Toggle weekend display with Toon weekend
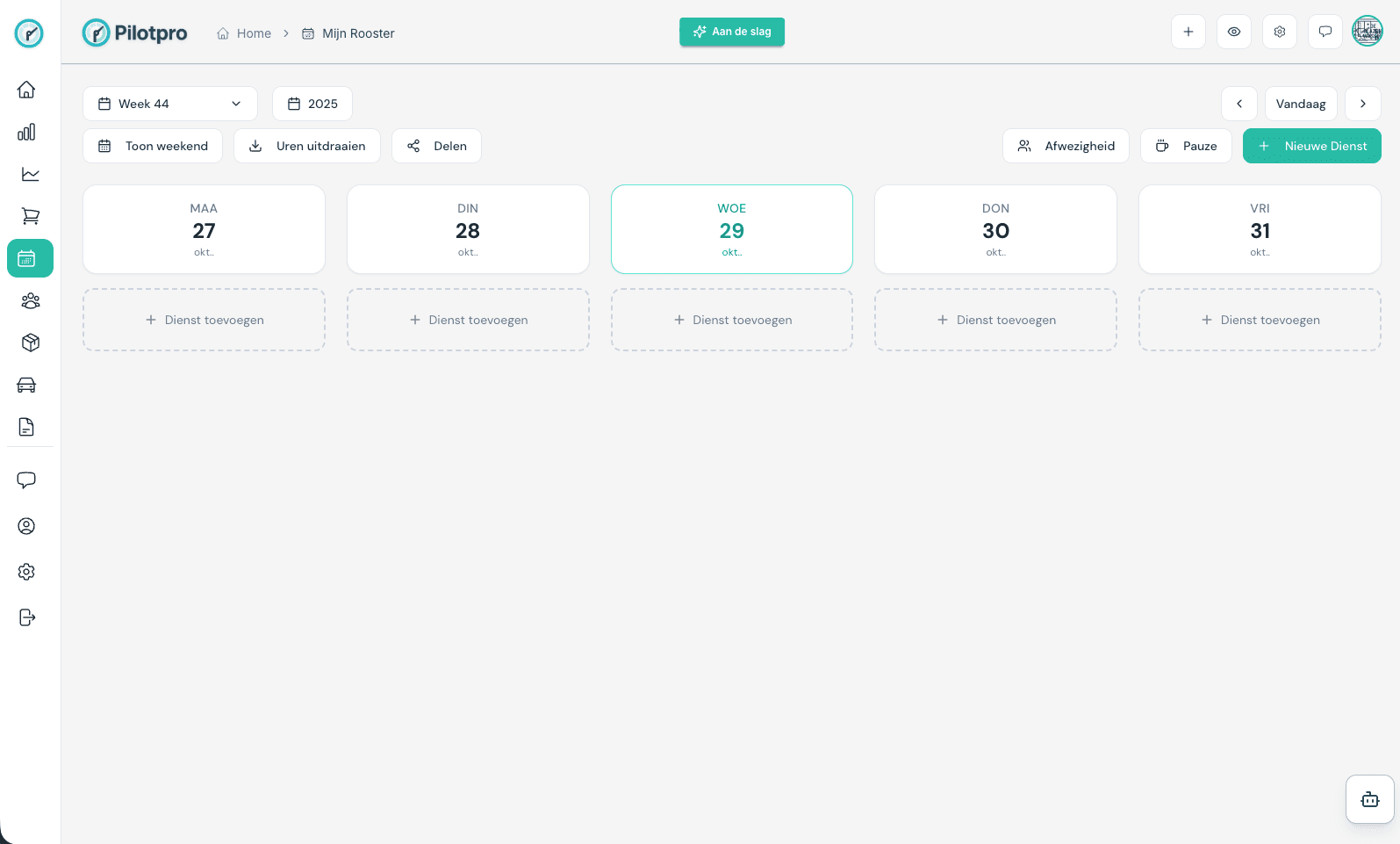Screen dimensions: 1400x844 click(x=153, y=146)
